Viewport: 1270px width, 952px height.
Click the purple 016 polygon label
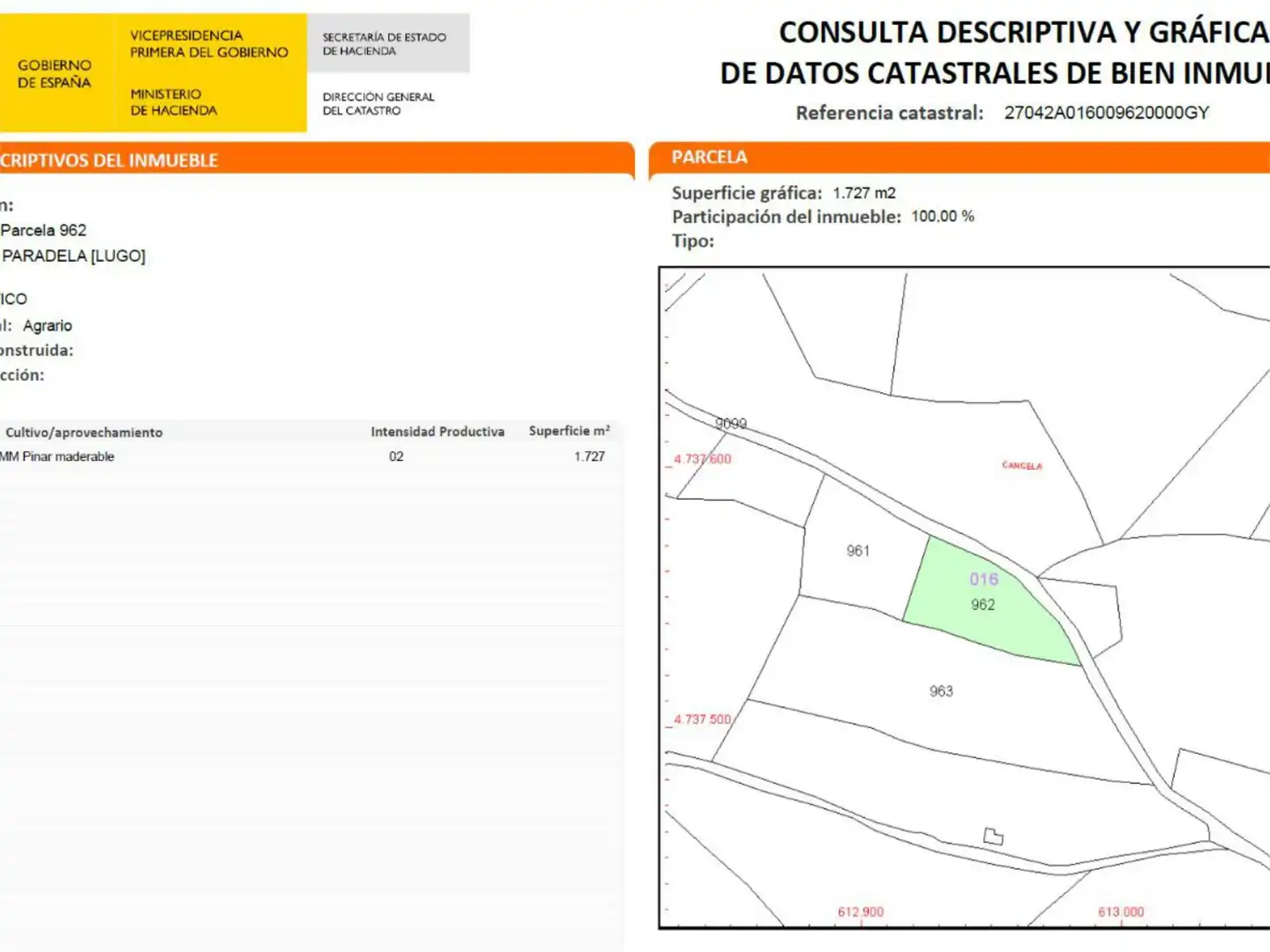pos(984,579)
